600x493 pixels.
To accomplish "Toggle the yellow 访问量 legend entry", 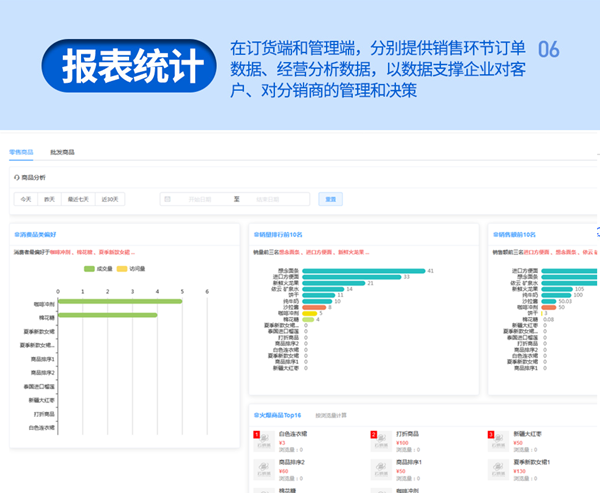I will tap(131, 269).
